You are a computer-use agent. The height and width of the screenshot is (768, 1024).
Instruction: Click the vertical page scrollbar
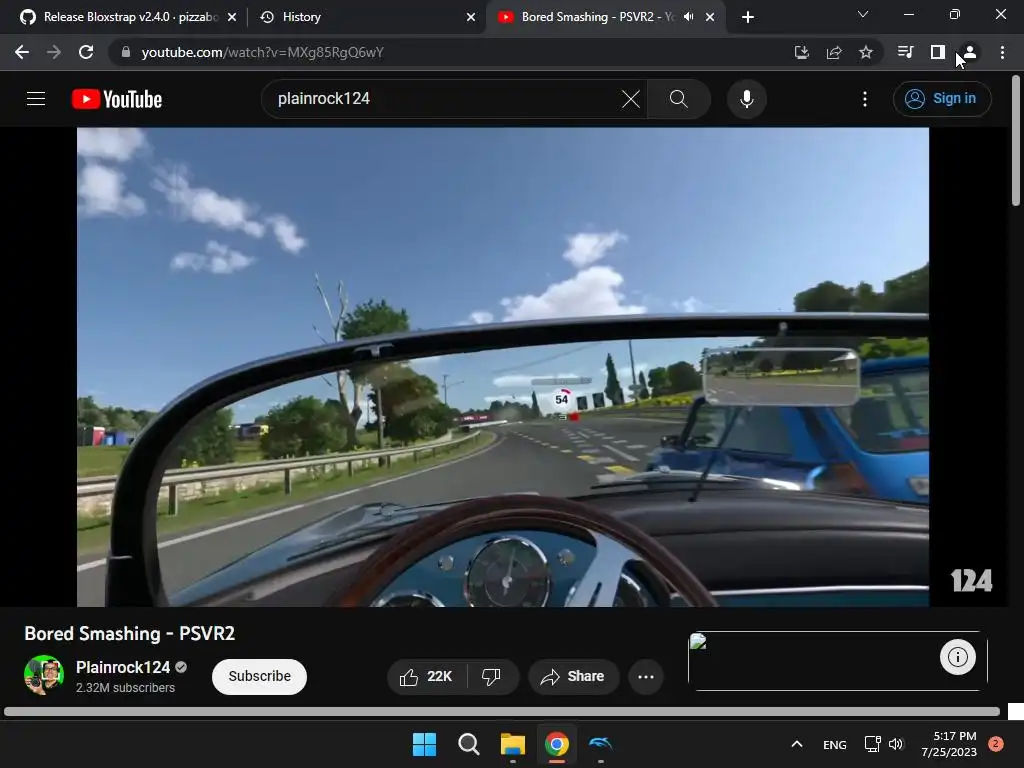pos(1016,140)
